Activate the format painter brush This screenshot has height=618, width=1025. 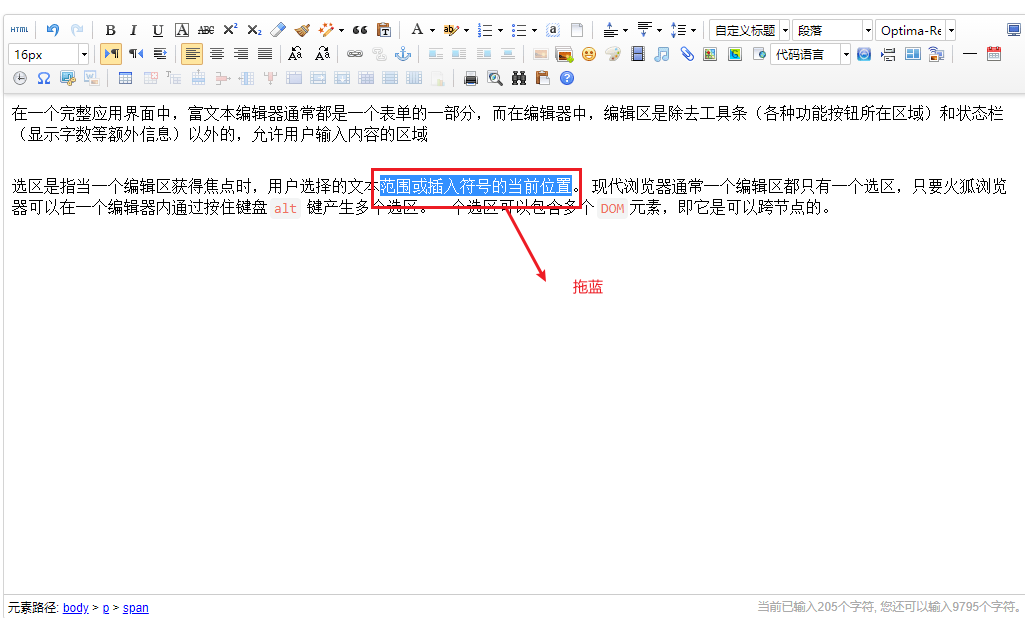coord(302,30)
